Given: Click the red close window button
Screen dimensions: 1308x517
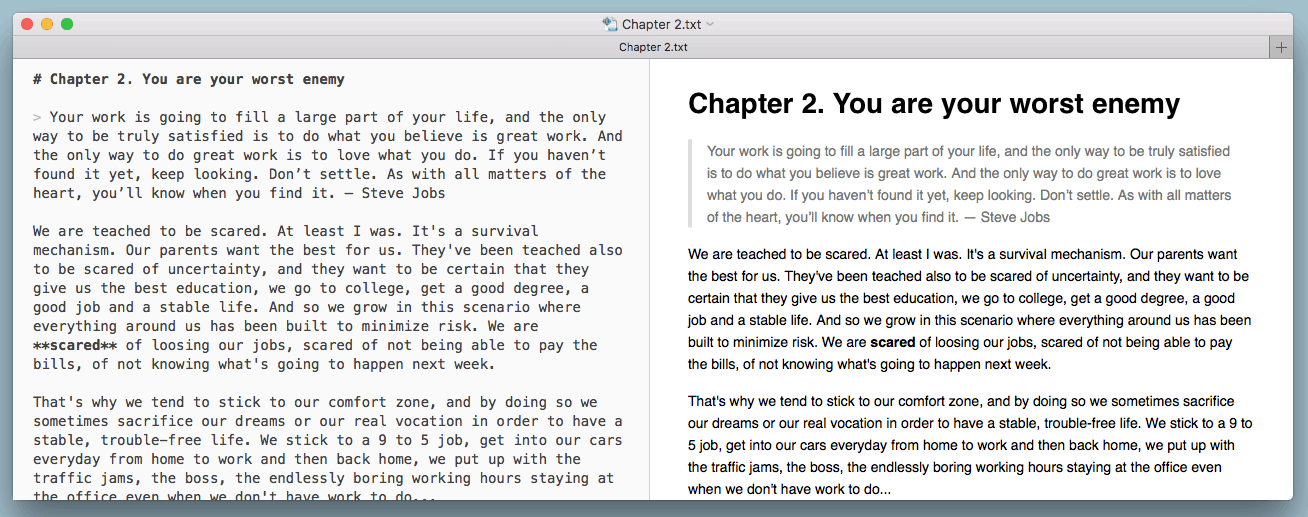Looking at the screenshot, I should coord(27,24).
